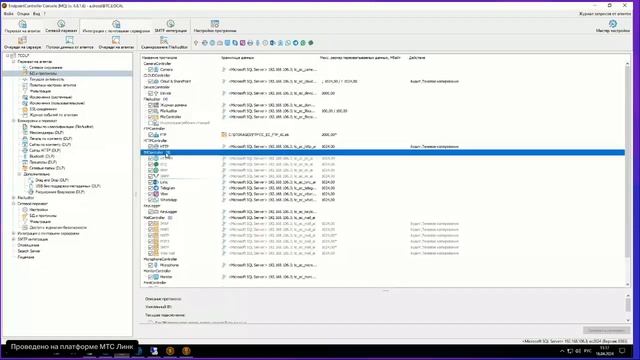Screen dimensions: 640x360
Task: Open the ? help menu
Action: coord(45,14)
